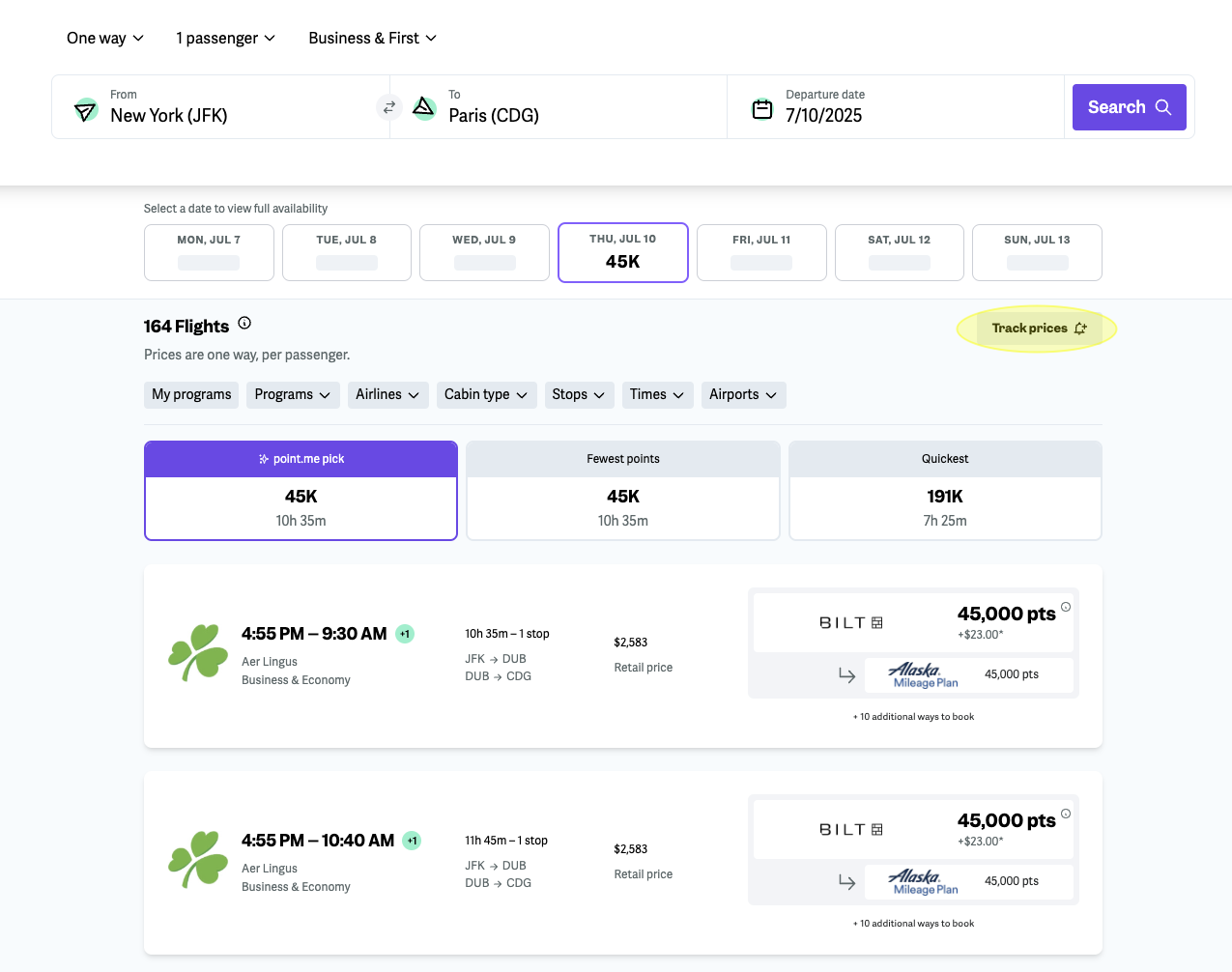
Task: Click info icon beside 45,000 pts on 9:30 AM flight
Action: (x=1066, y=607)
